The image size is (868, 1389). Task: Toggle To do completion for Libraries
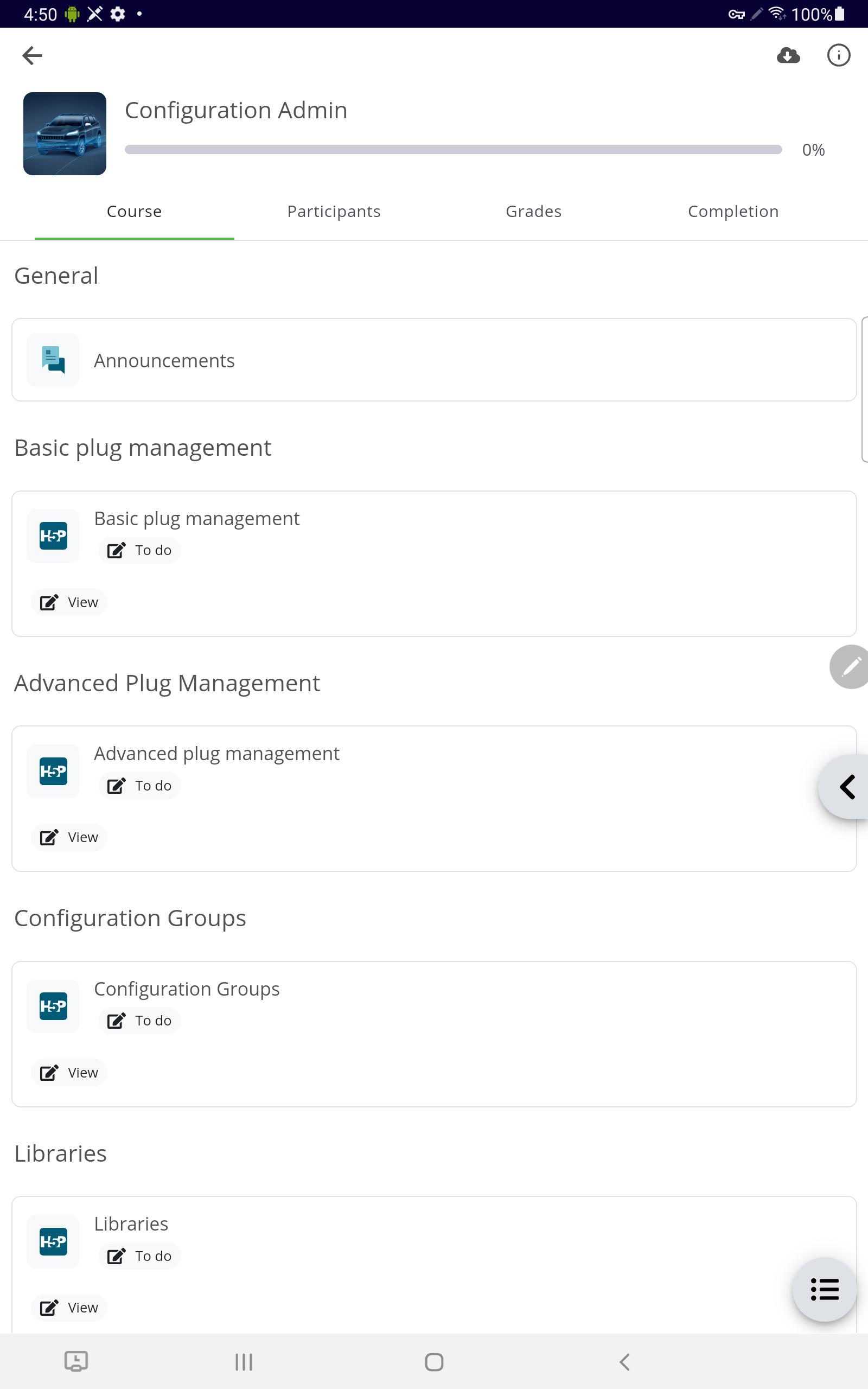click(x=139, y=1256)
